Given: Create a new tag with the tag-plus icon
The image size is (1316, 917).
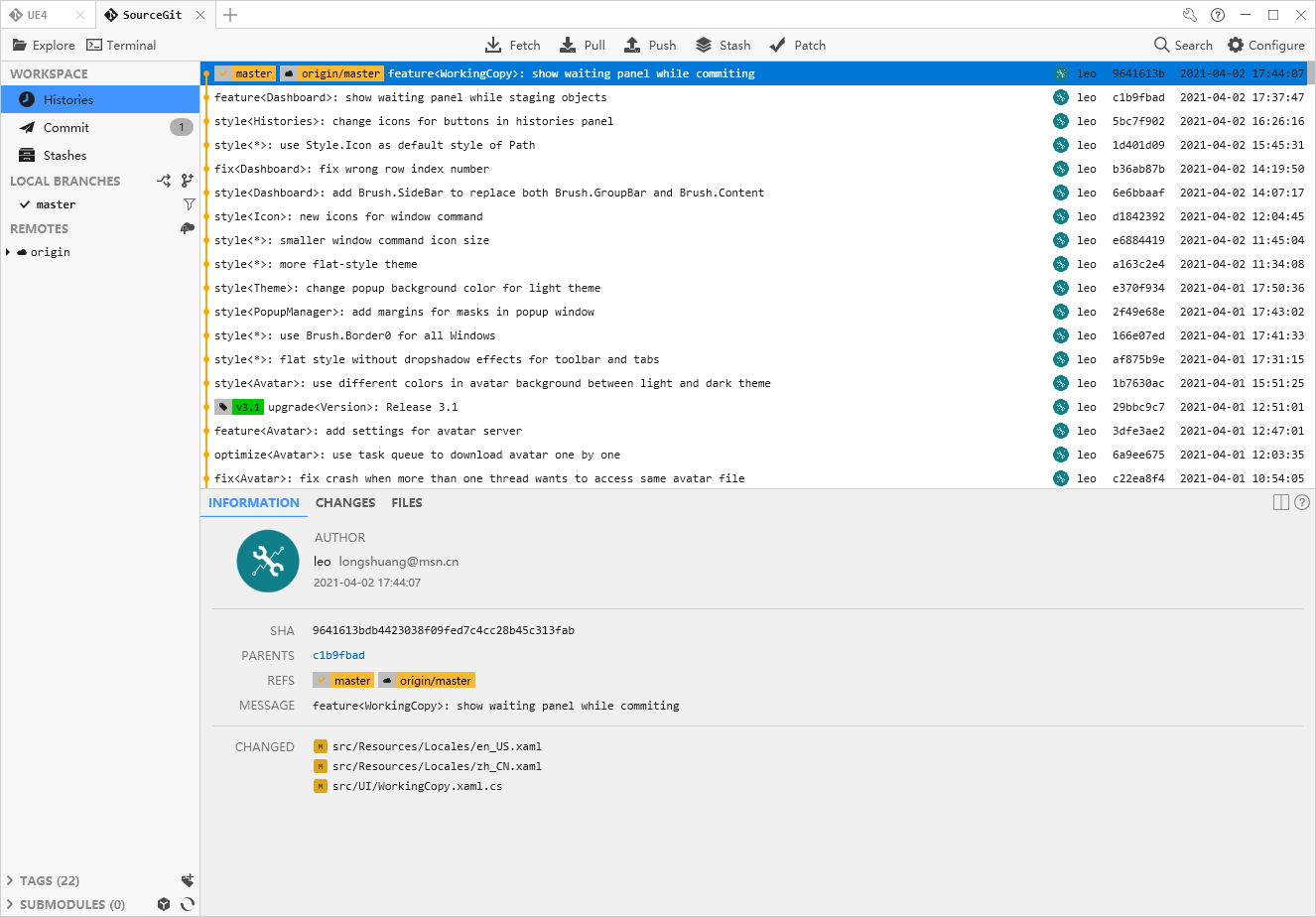Looking at the screenshot, I should [x=188, y=880].
